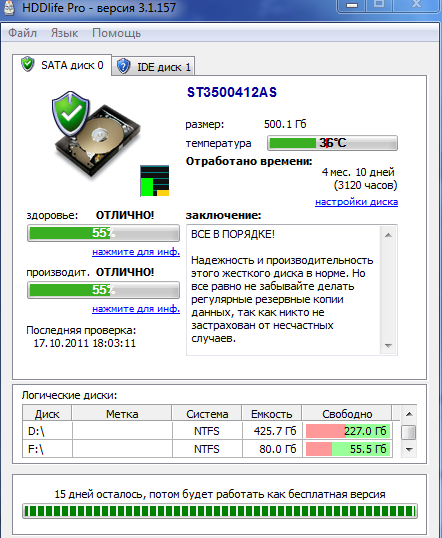The height and width of the screenshot is (538, 442).
Task: Click the Емкость column header
Action: point(271,414)
